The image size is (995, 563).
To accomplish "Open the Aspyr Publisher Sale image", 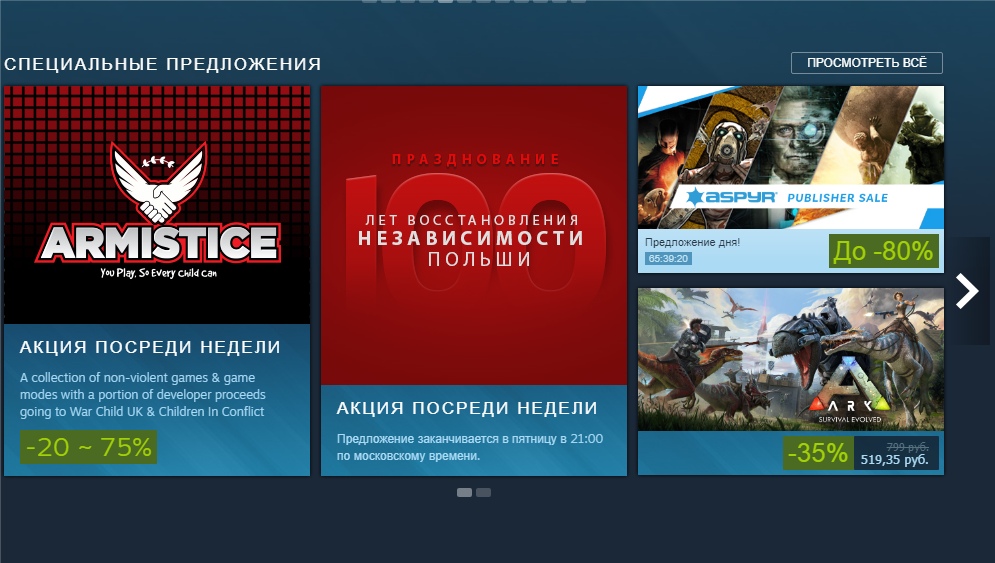I will point(791,157).
